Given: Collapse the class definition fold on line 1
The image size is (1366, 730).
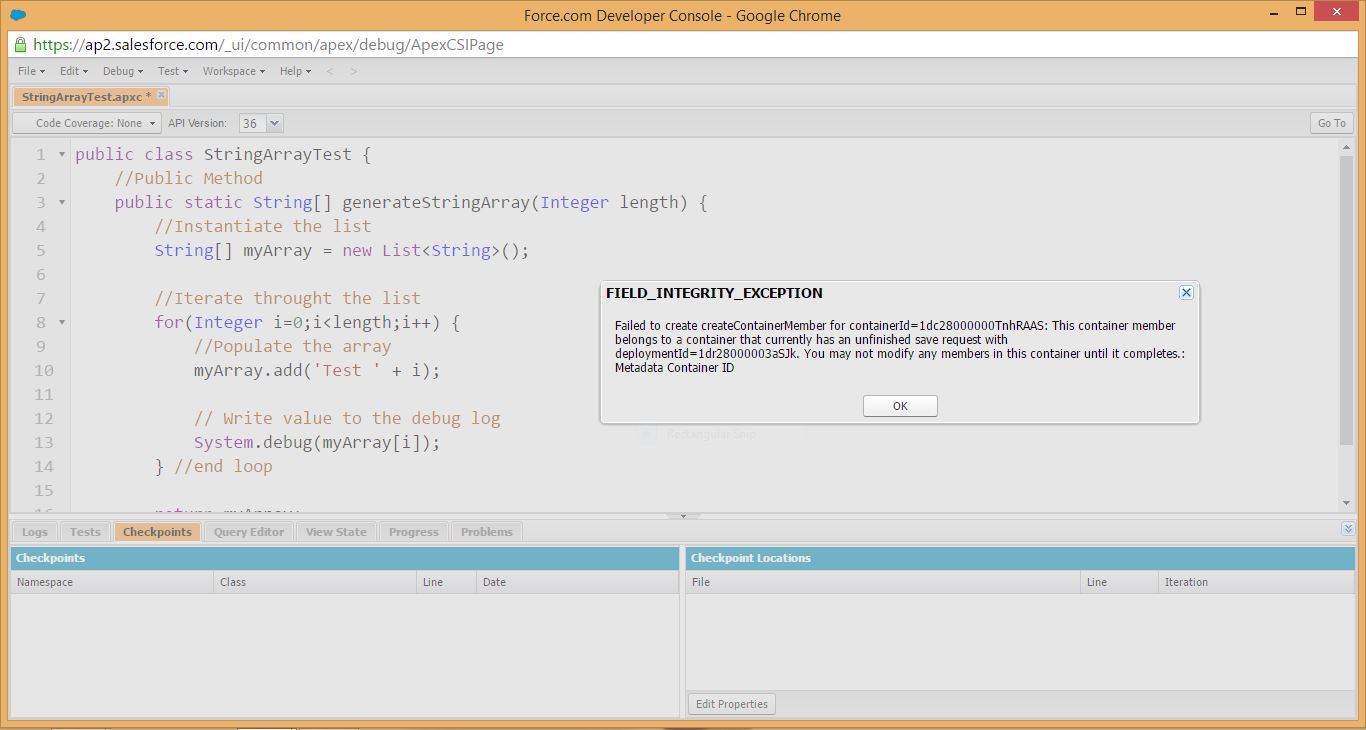Looking at the screenshot, I should click(x=62, y=155).
